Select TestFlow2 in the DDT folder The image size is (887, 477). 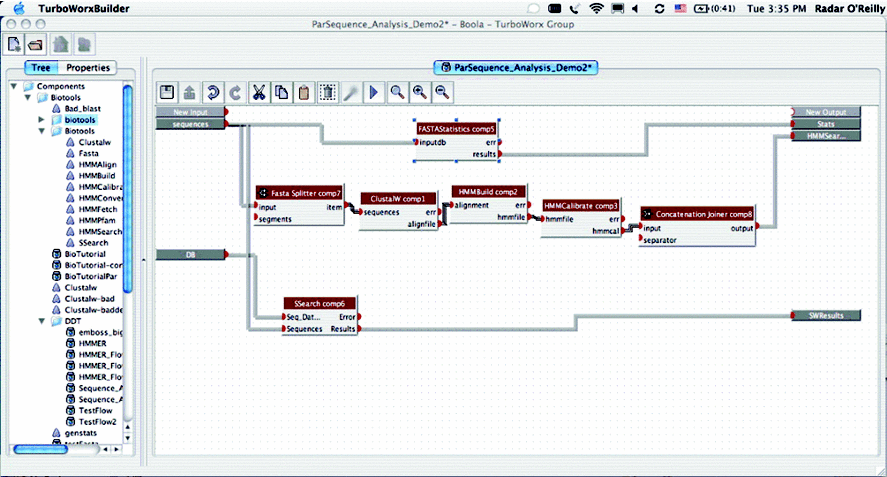(97, 420)
